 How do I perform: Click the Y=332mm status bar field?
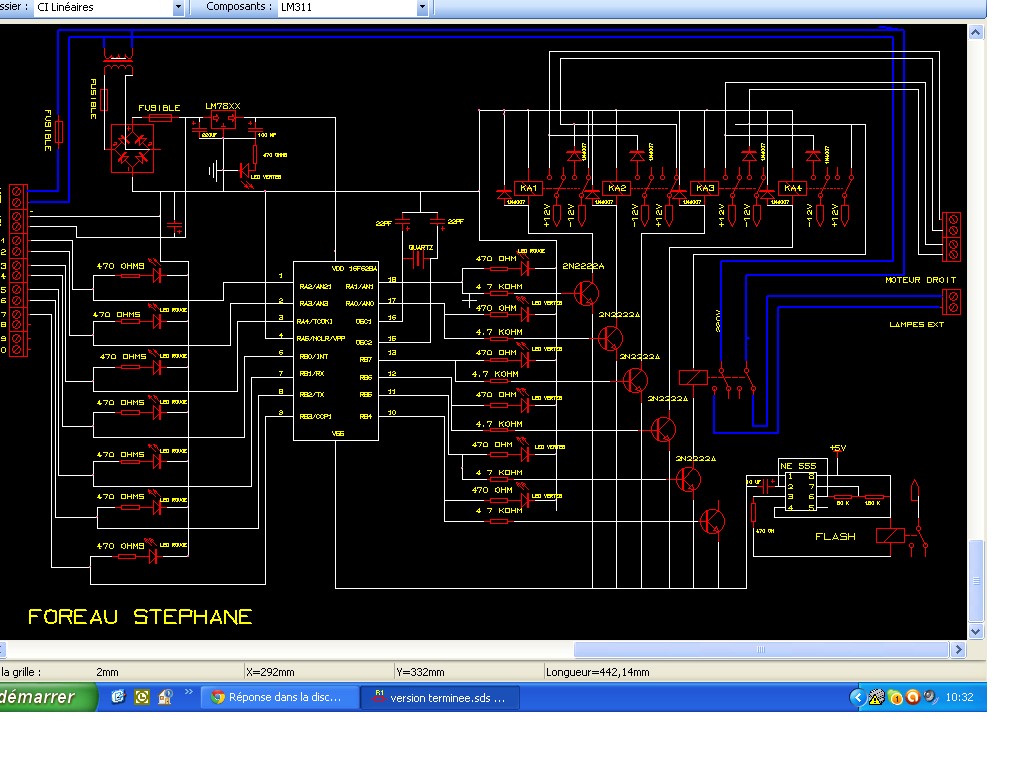coord(420,672)
